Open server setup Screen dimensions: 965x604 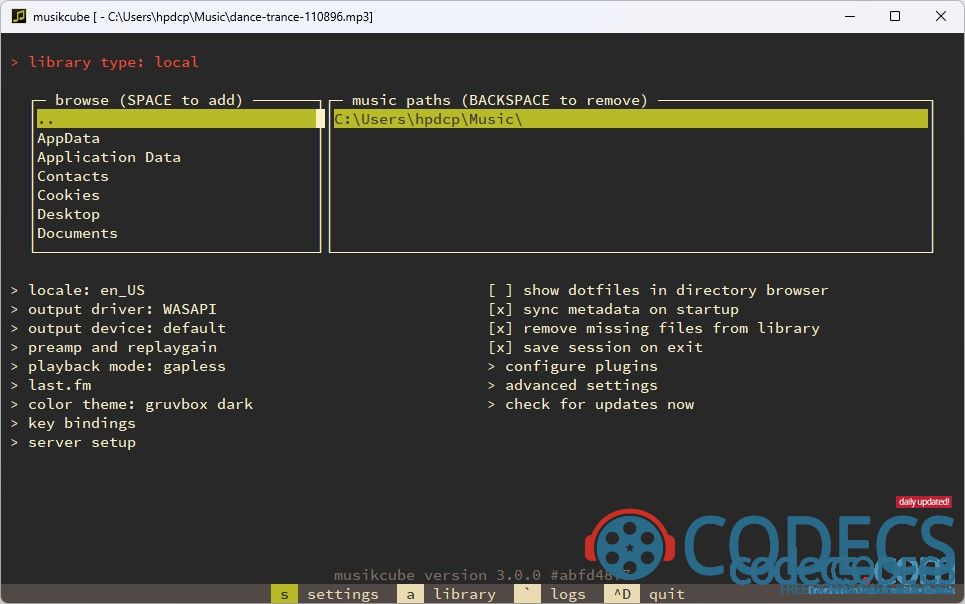pyautogui.click(x=73, y=443)
